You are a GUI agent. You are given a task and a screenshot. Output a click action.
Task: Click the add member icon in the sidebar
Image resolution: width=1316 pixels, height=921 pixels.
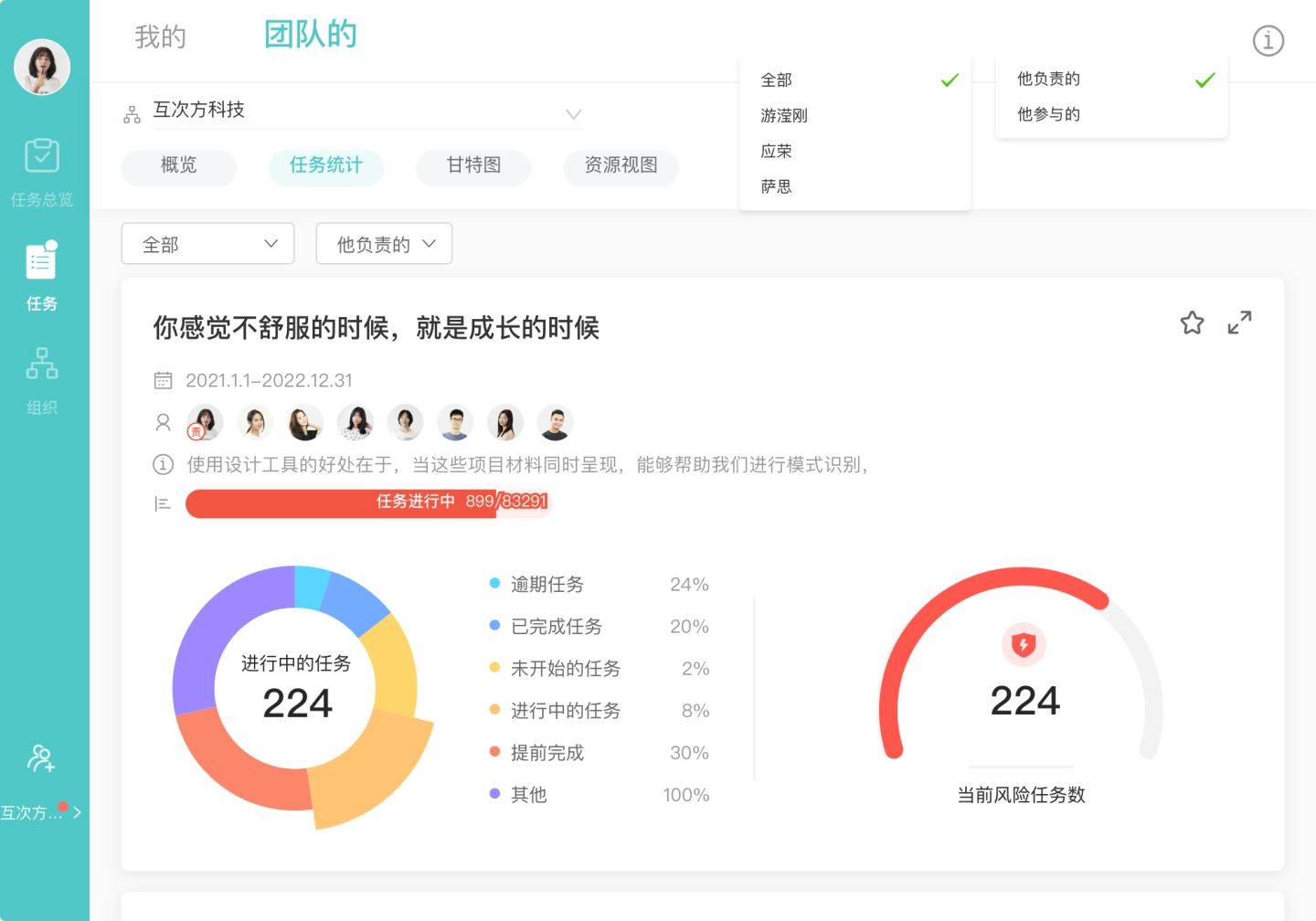click(41, 758)
